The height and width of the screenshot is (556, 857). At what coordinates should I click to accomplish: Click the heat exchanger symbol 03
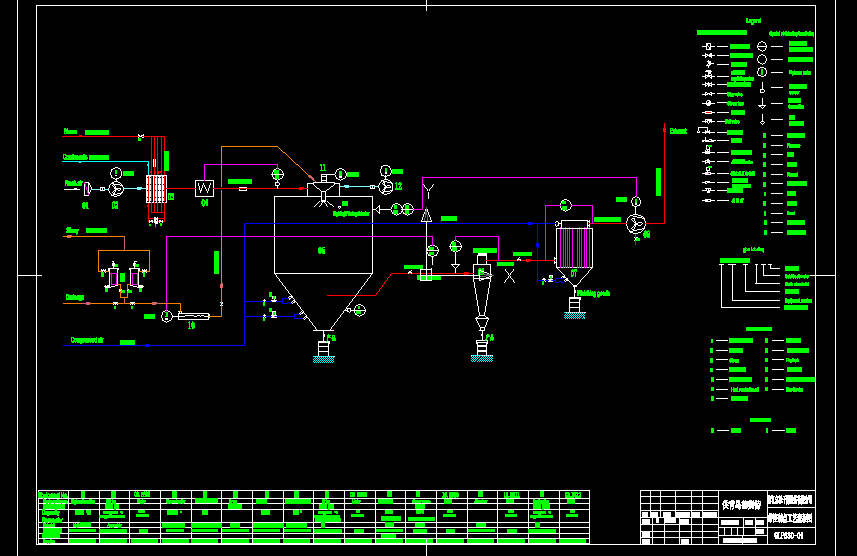(x=155, y=188)
